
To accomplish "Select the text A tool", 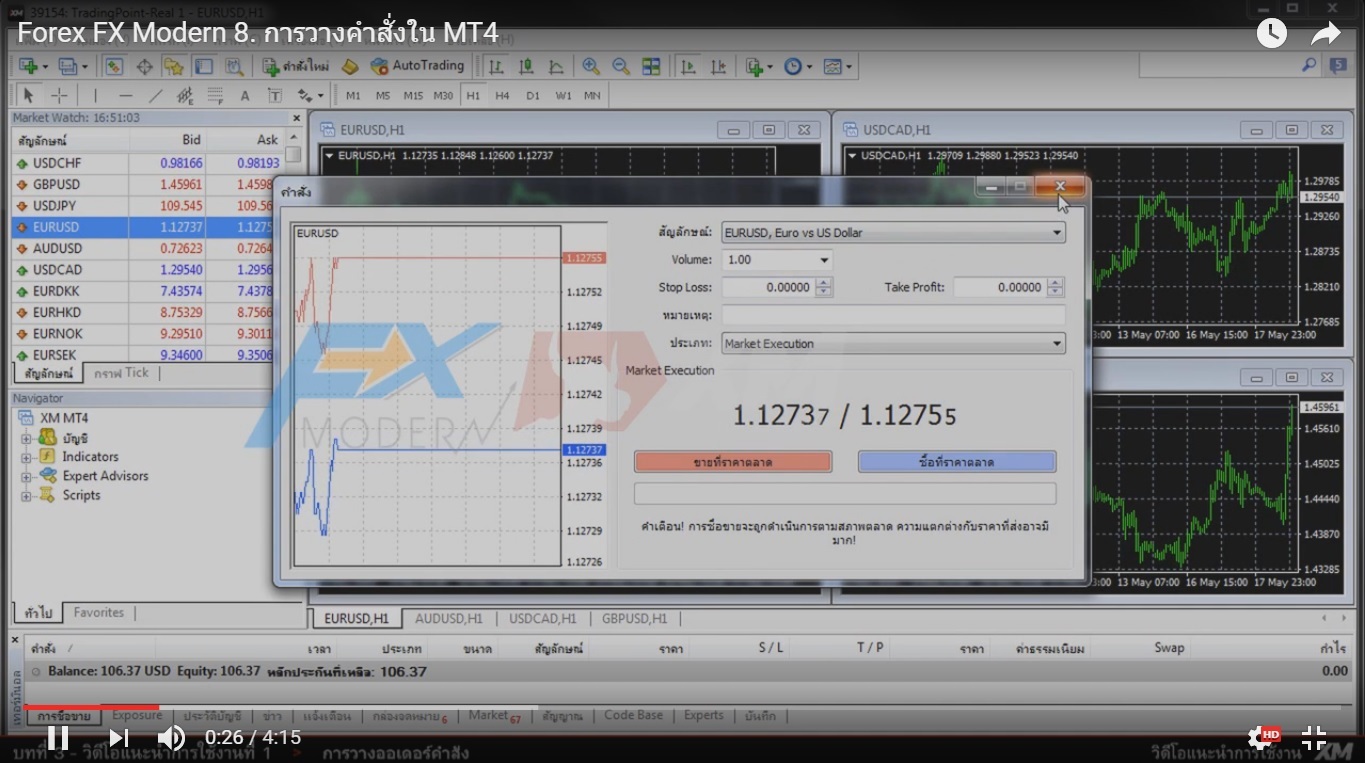I will pyautogui.click(x=245, y=96).
